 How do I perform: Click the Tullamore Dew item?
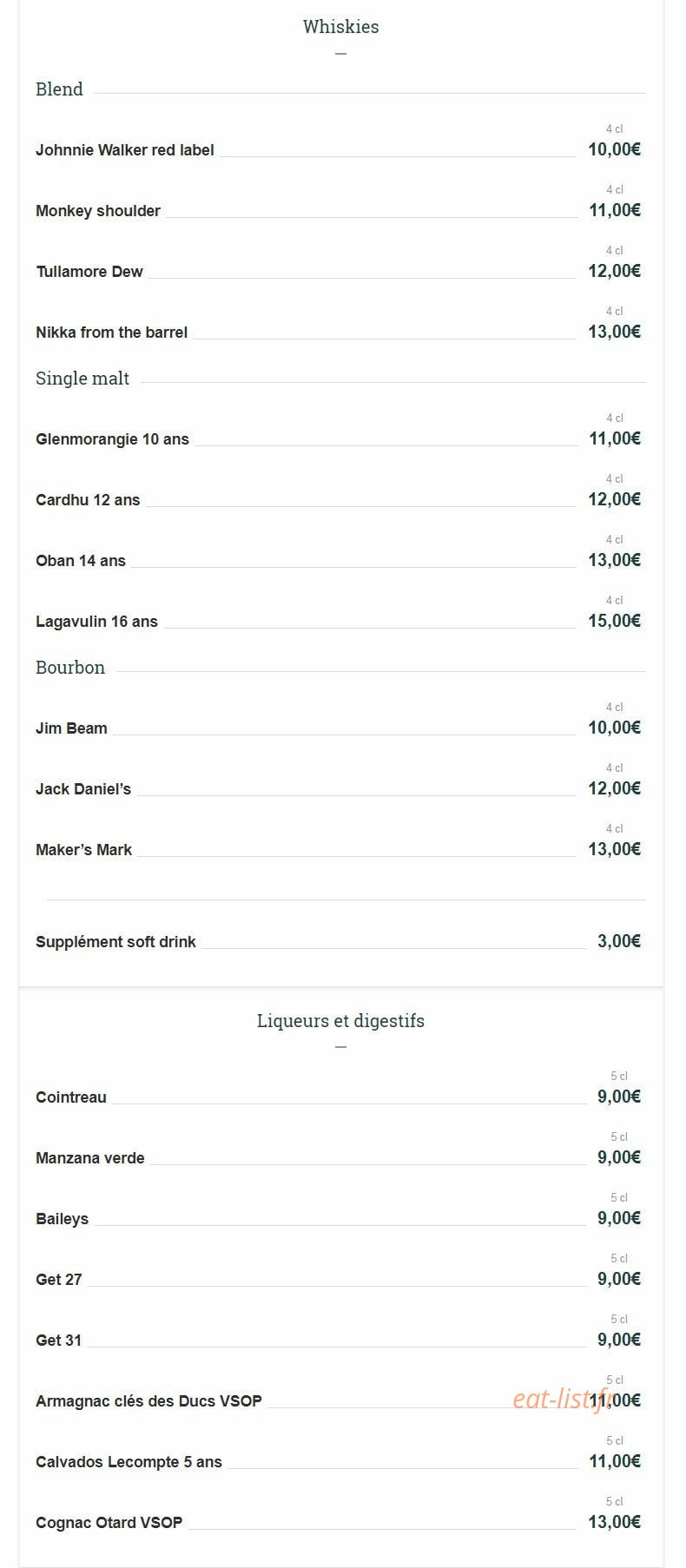89,272
